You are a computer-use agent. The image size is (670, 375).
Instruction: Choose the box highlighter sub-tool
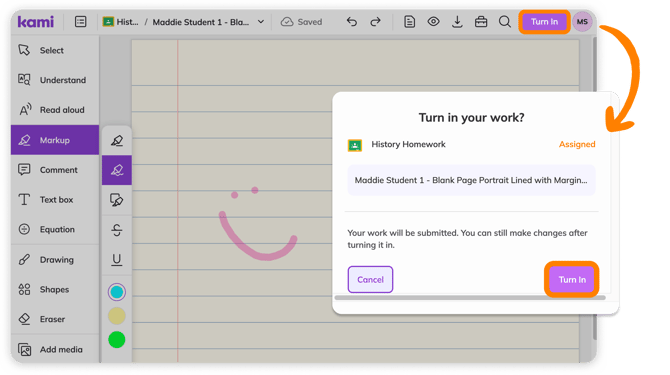tap(117, 200)
